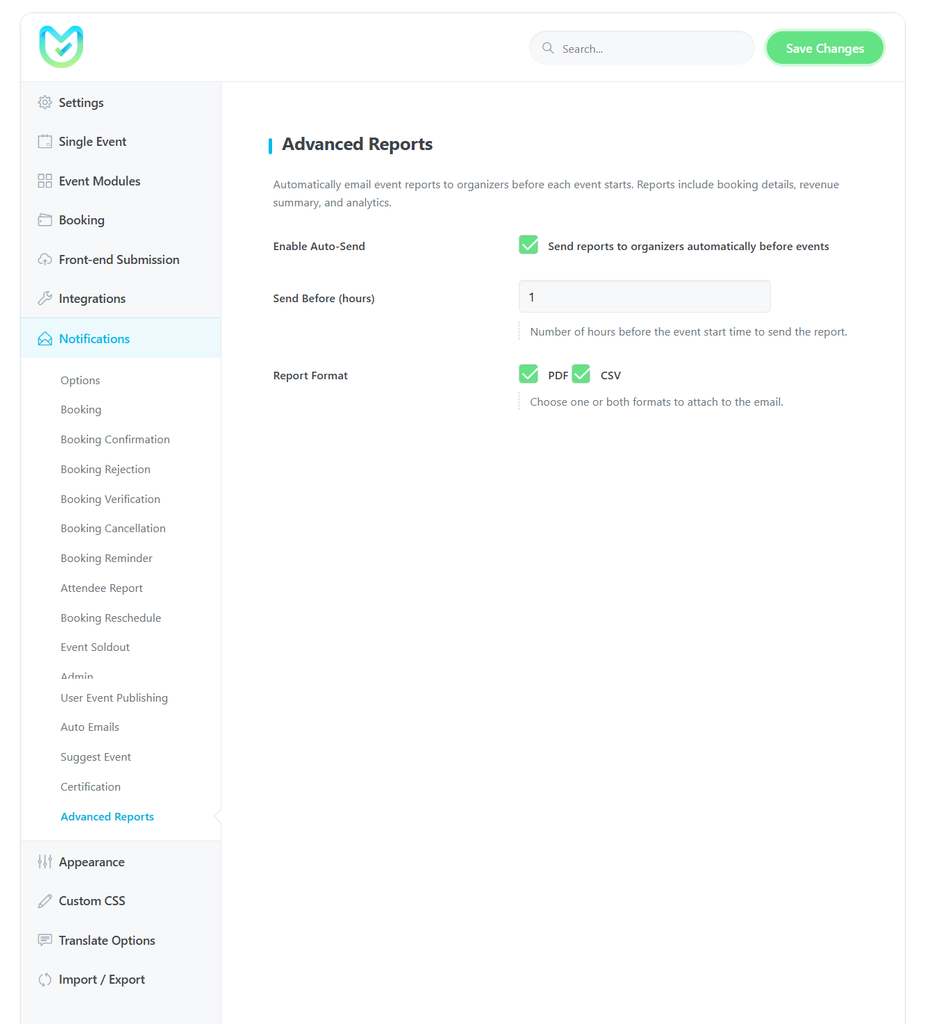This screenshot has height=1024, width=927.
Task: Toggle the Enable Auto-Send checkbox
Action: pyautogui.click(x=529, y=245)
